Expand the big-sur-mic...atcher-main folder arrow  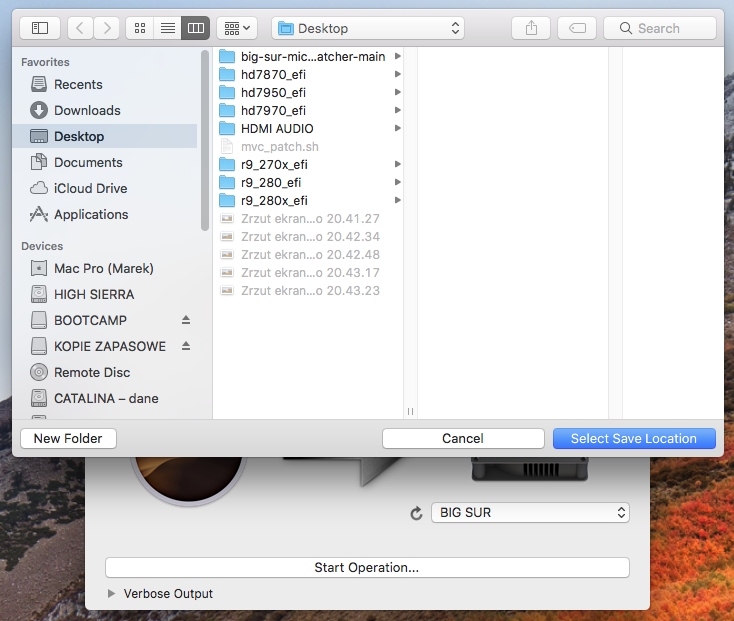(397, 56)
